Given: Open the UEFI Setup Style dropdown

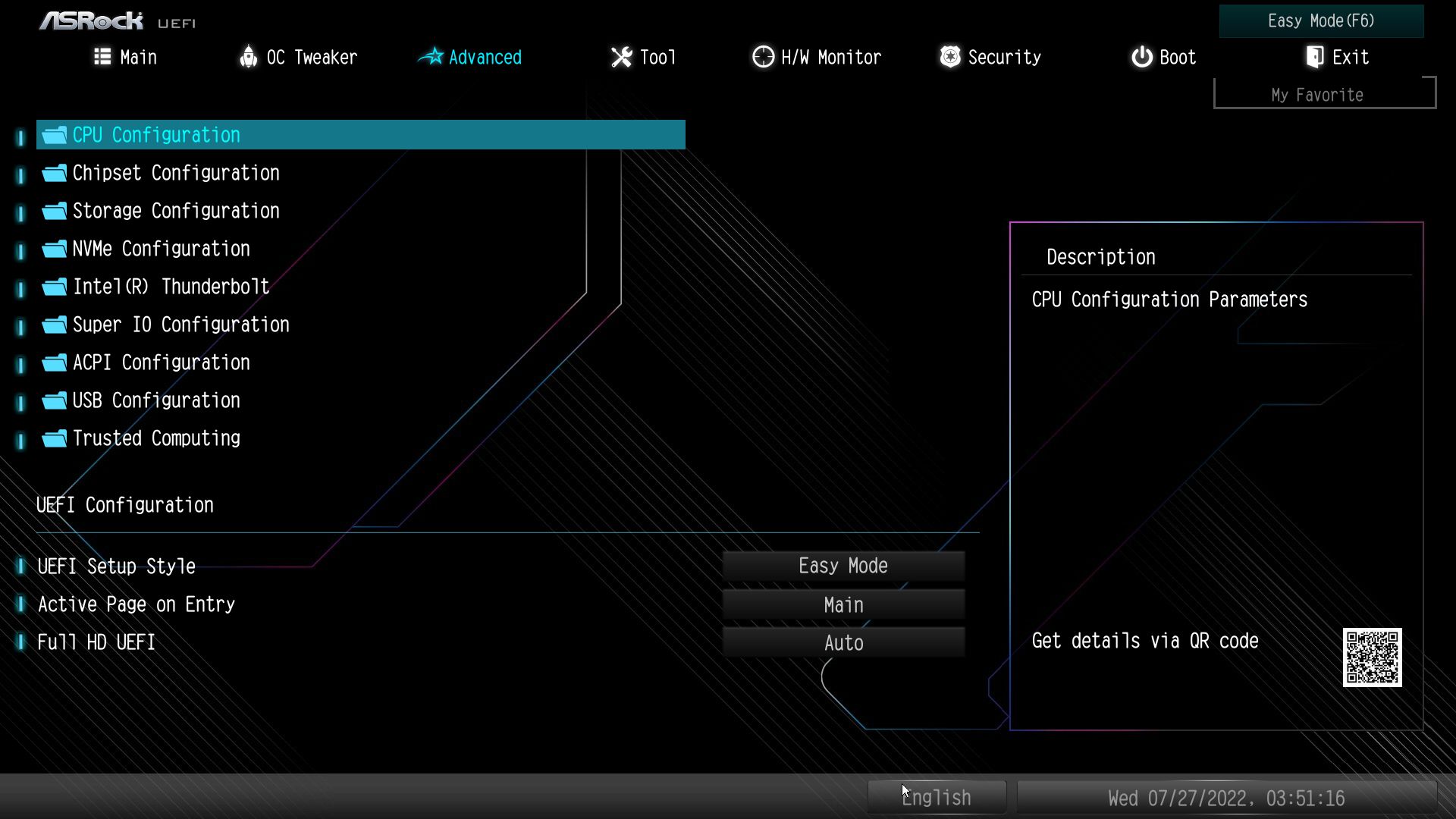Looking at the screenshot, I should coord(843,566).
